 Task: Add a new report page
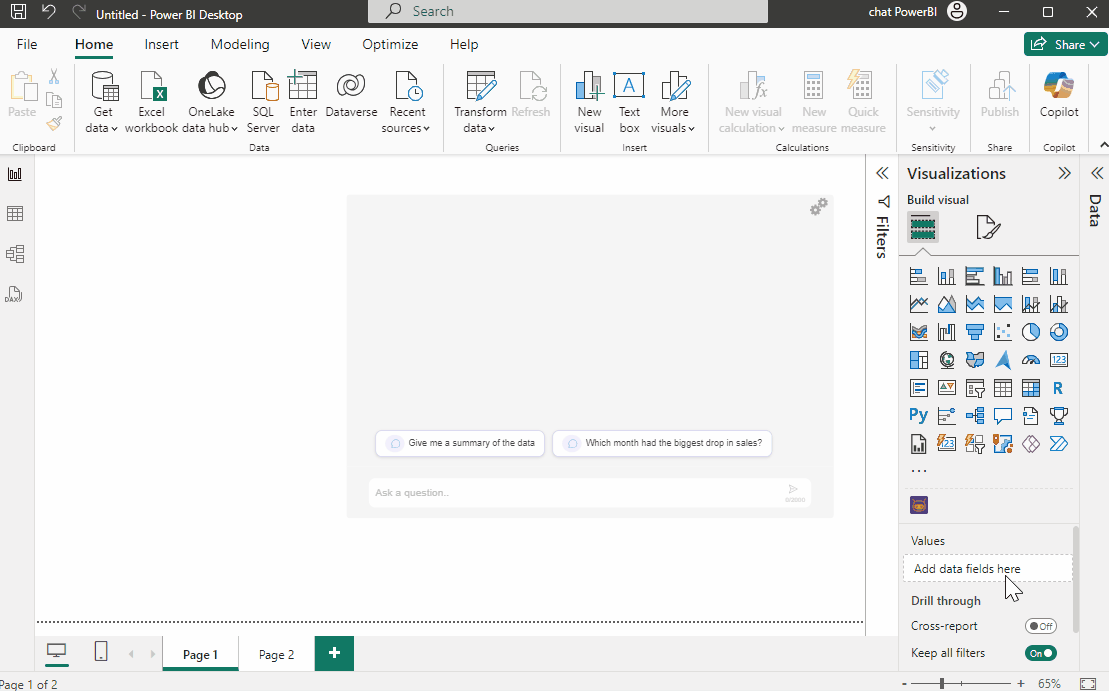(x=335, y=653)
